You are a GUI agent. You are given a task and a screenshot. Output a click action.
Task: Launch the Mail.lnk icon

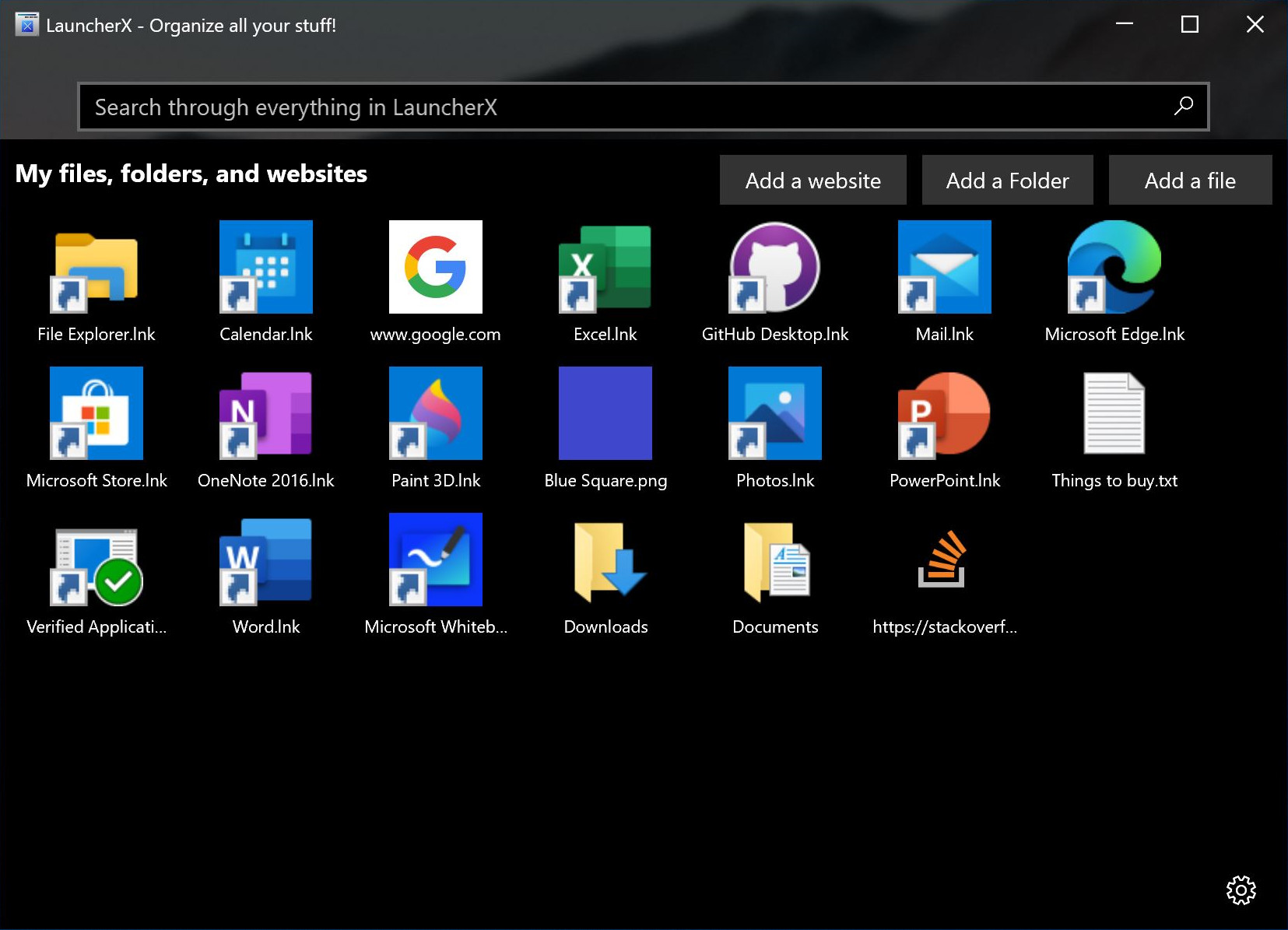tap(945, 267)
